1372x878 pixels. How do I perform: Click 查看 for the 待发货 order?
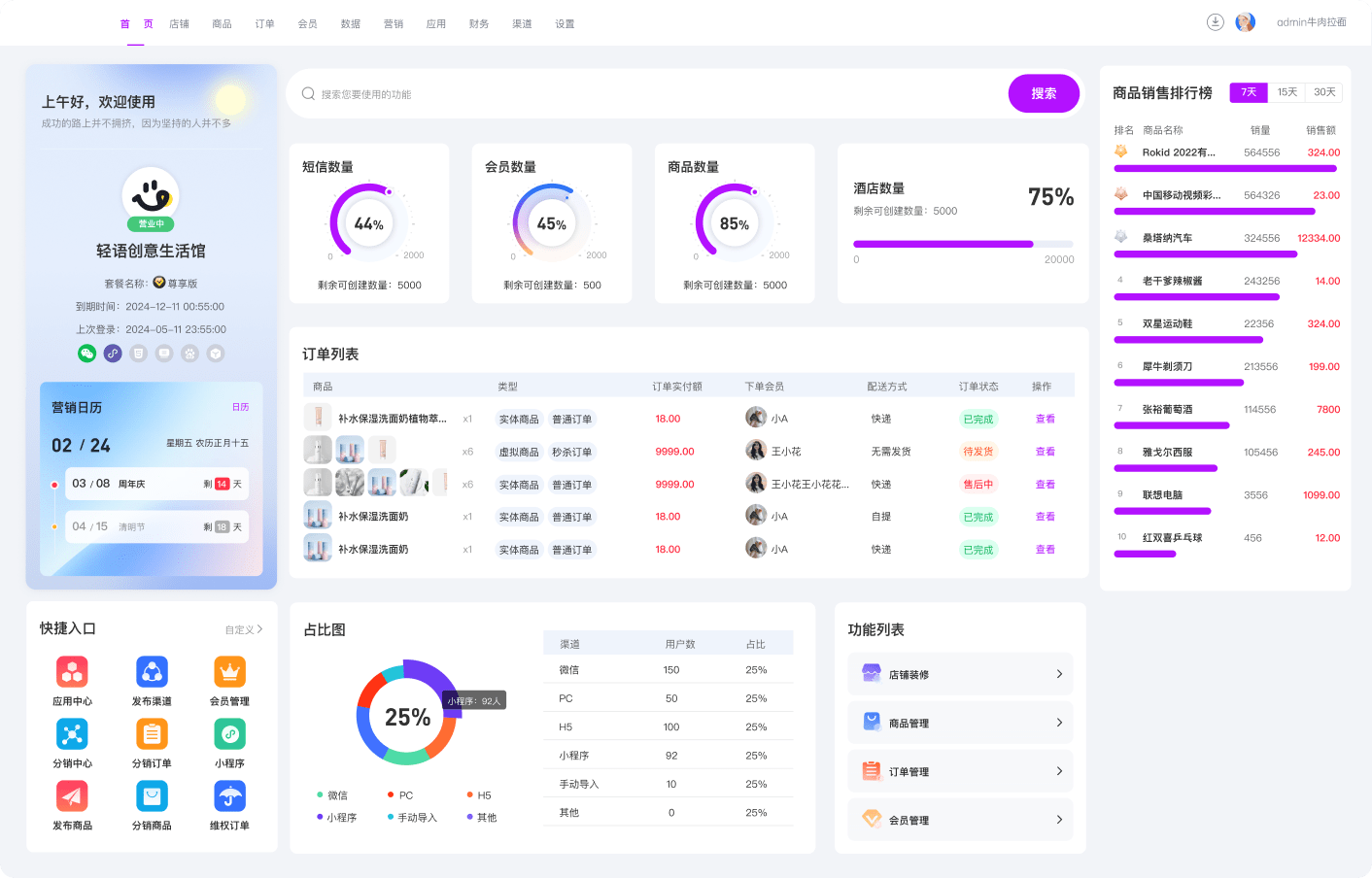click(1045, 452)
